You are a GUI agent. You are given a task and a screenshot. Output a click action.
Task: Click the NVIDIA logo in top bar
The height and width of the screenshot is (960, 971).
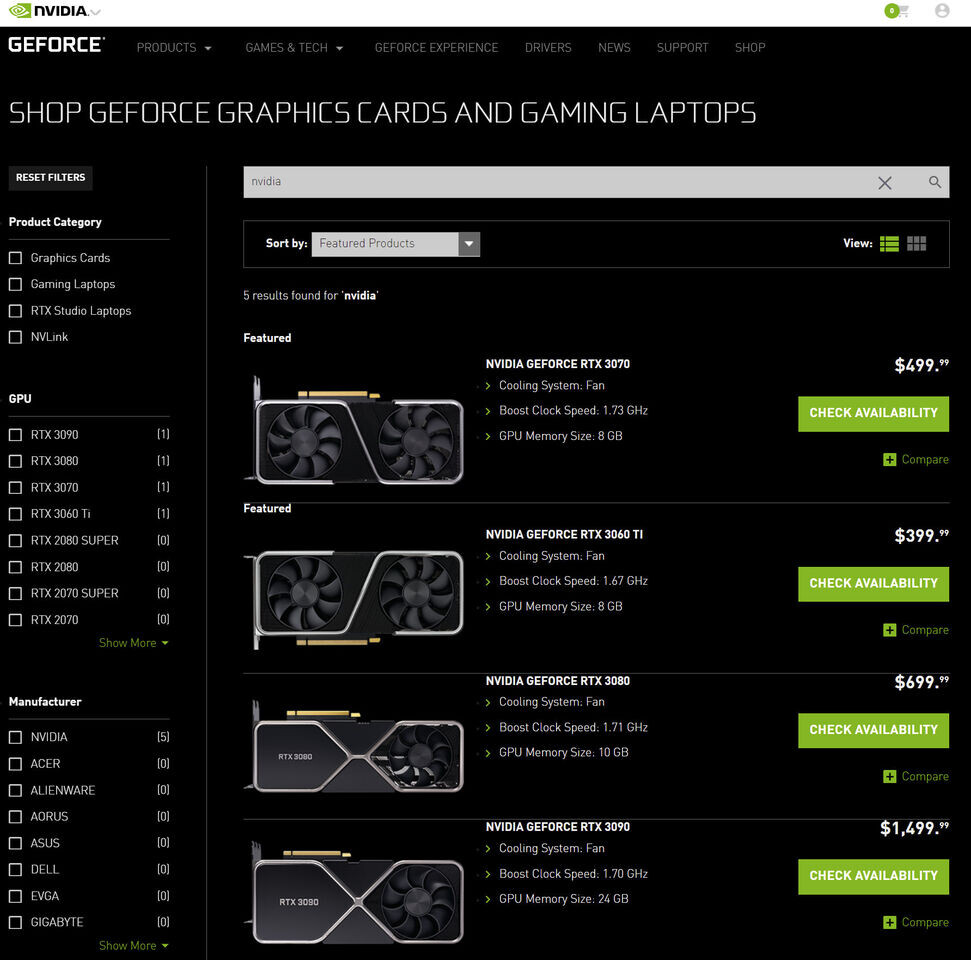[48, 11]
